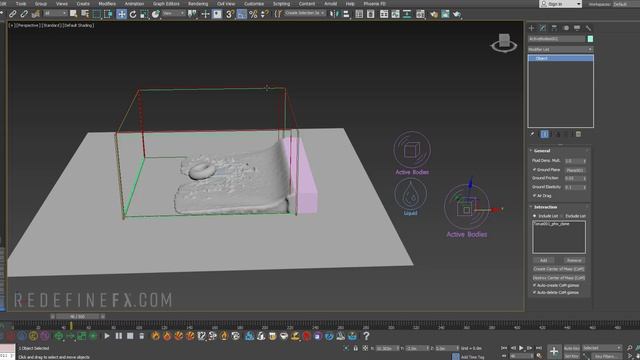The image size is (640, 360).
Task: Open the Utilities wrench tab
Action: tap(588, 28)
